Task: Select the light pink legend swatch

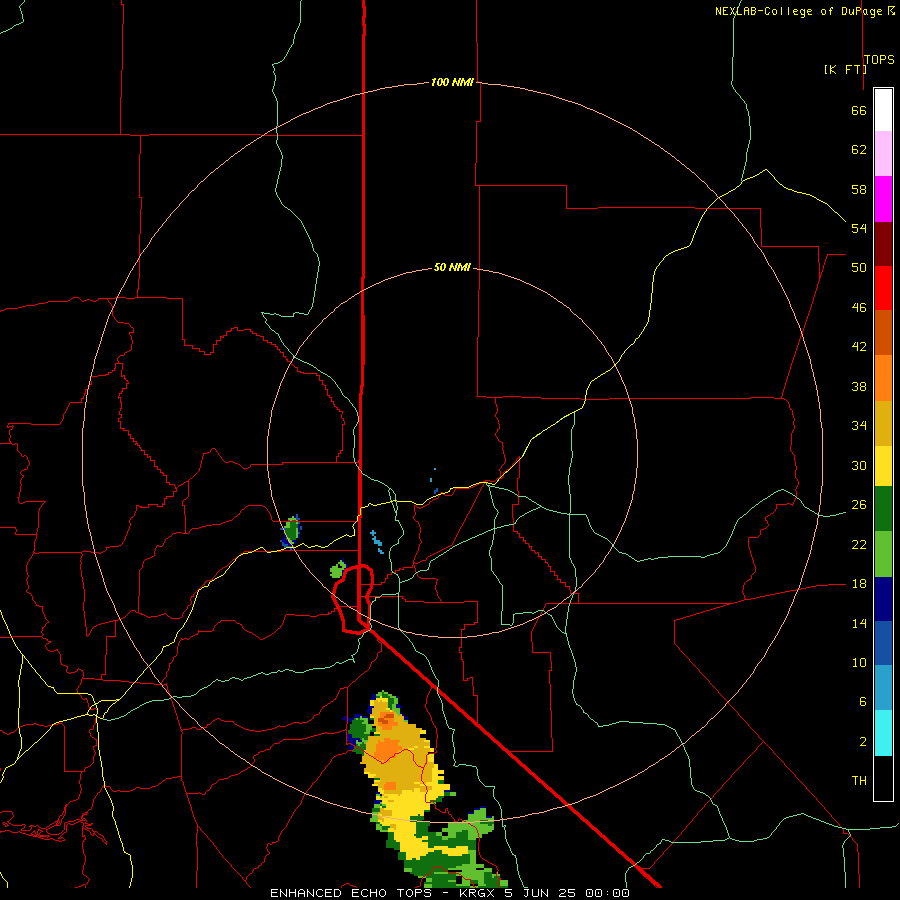Action: click(x=883, y=154)
